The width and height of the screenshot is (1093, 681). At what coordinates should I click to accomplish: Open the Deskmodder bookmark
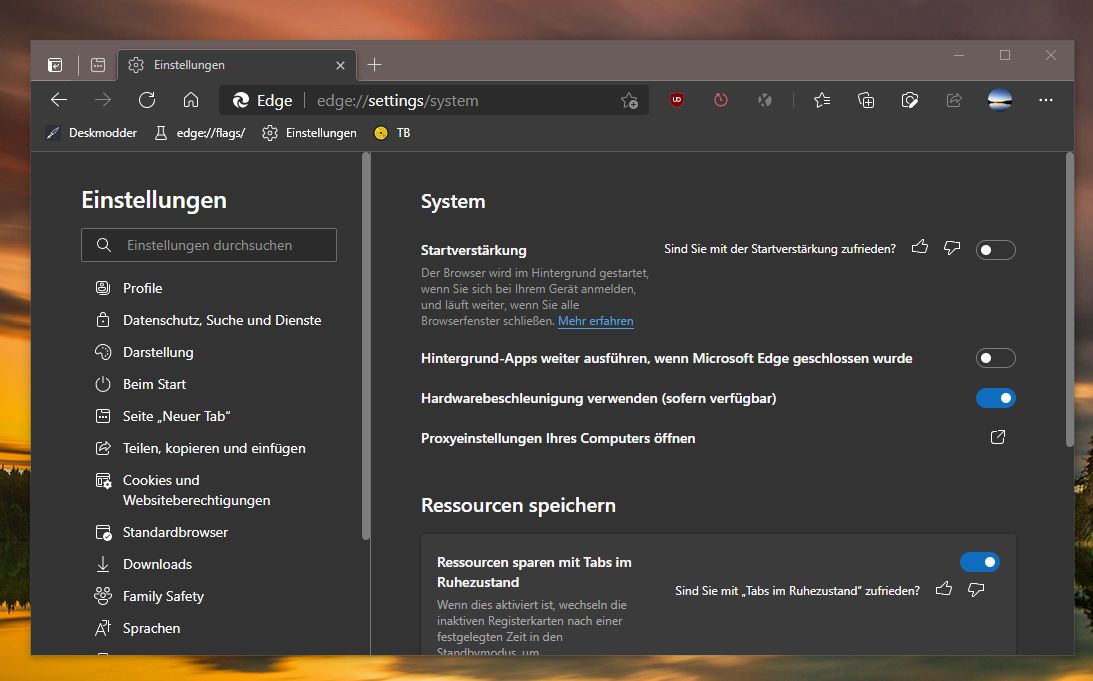[92, 133]
